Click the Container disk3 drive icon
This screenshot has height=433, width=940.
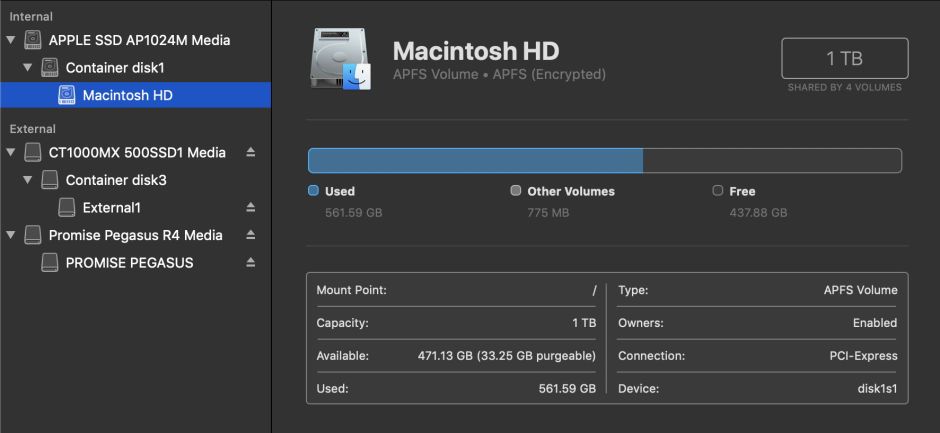50,180
